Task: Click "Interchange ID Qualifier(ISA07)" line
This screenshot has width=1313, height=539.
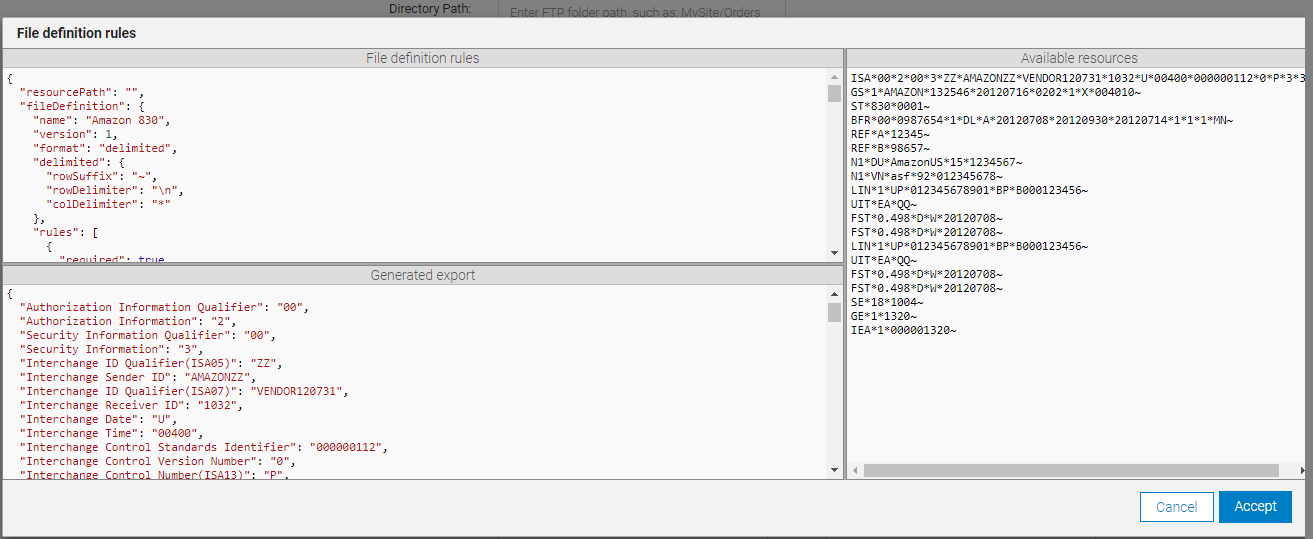Action: (x=183, y=391)
